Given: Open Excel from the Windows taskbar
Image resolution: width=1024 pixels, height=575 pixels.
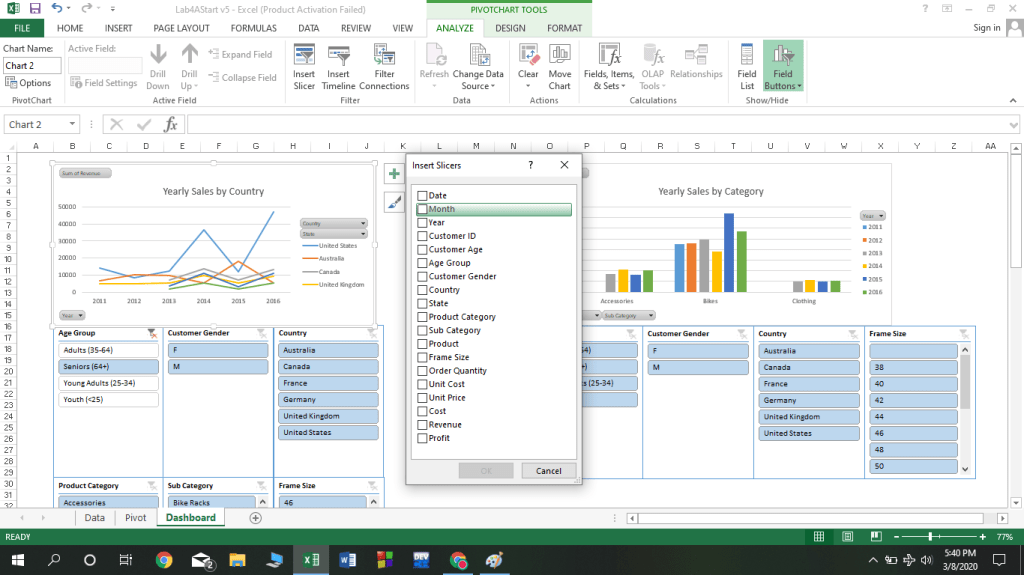Looking at the screenshot, I should click(x=311, y=560).
